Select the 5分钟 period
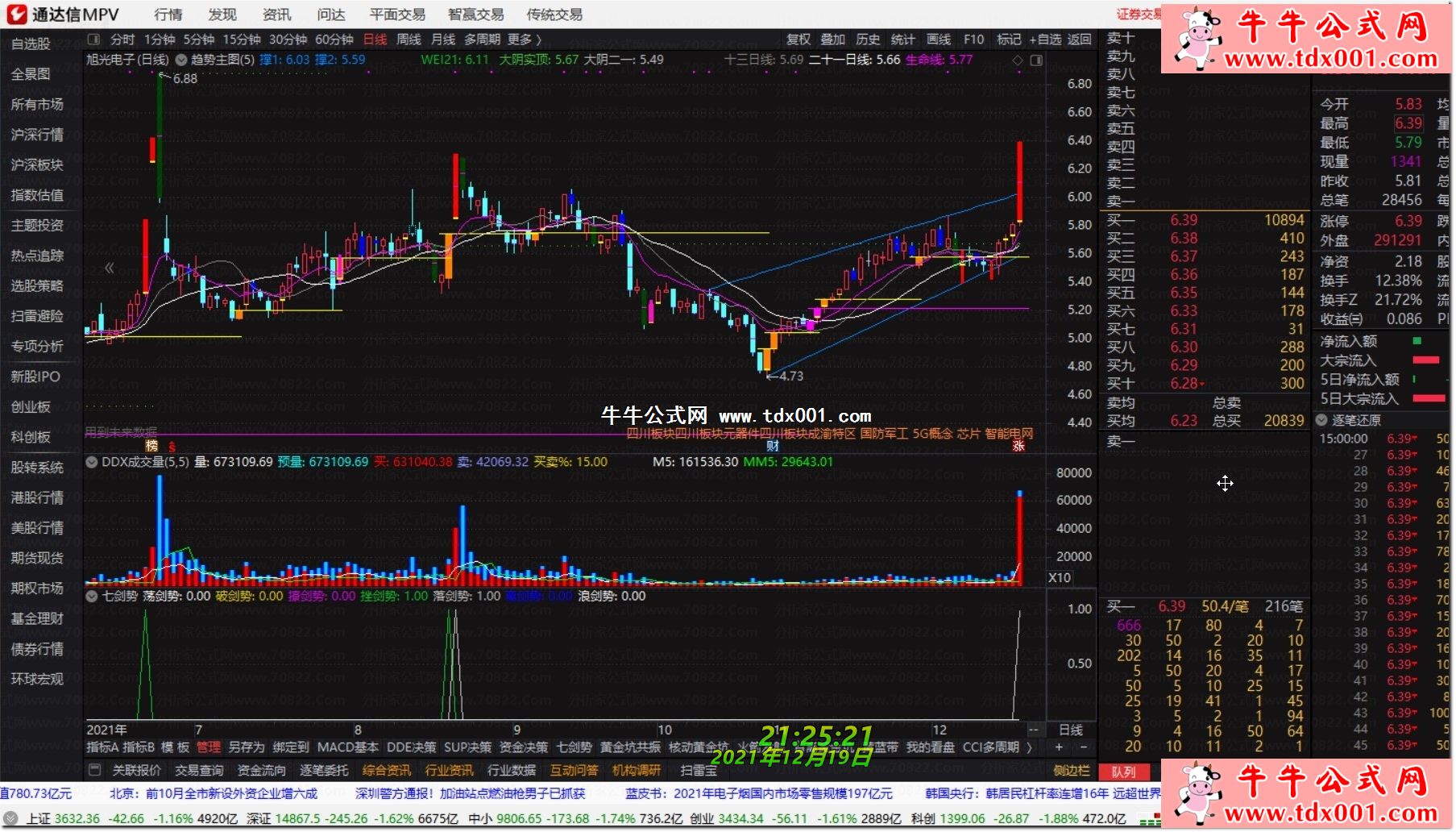The image size is (1456, 832). click(x=198, y=39)
